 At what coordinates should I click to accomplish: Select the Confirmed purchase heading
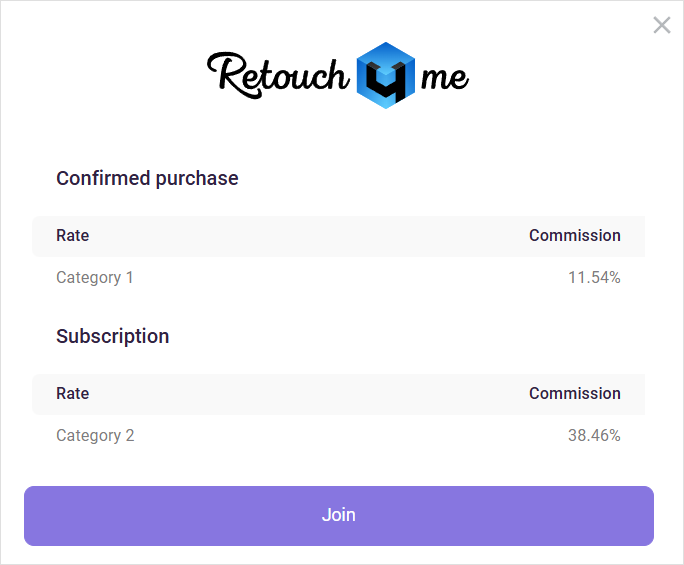(147, 178)
